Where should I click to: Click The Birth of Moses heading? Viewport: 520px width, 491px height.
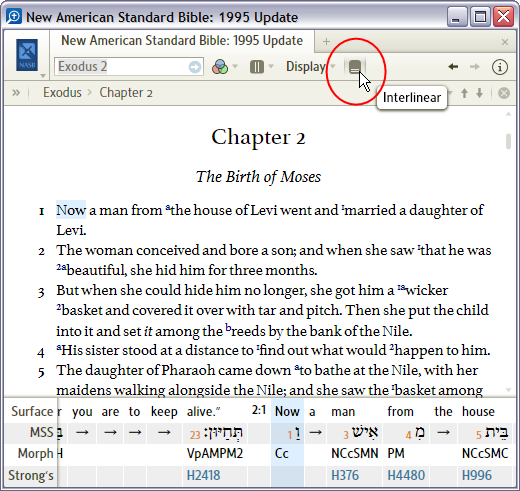tap(258, 177)
